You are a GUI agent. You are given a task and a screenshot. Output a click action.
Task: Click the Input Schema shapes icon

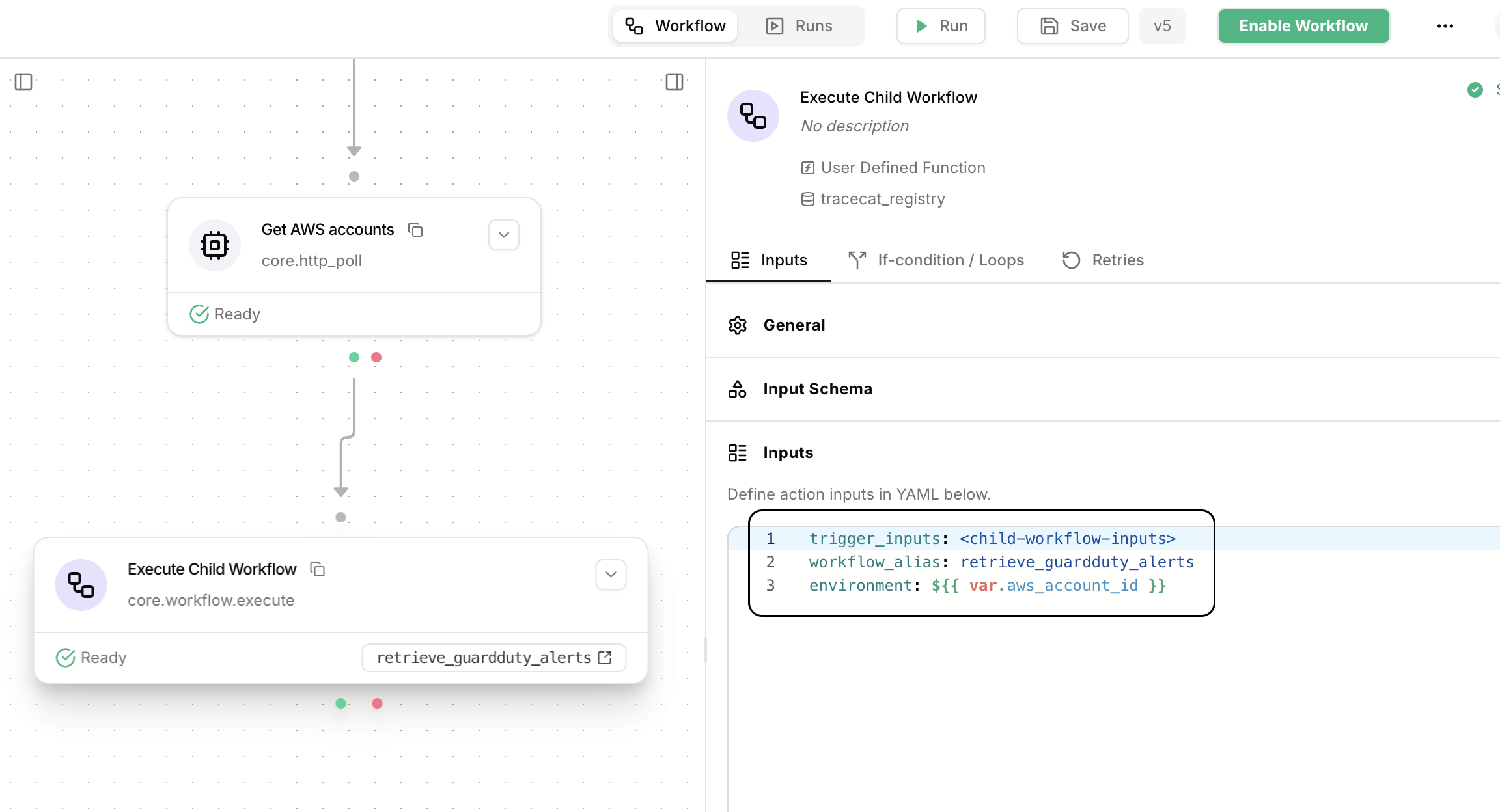pos(738,389)
